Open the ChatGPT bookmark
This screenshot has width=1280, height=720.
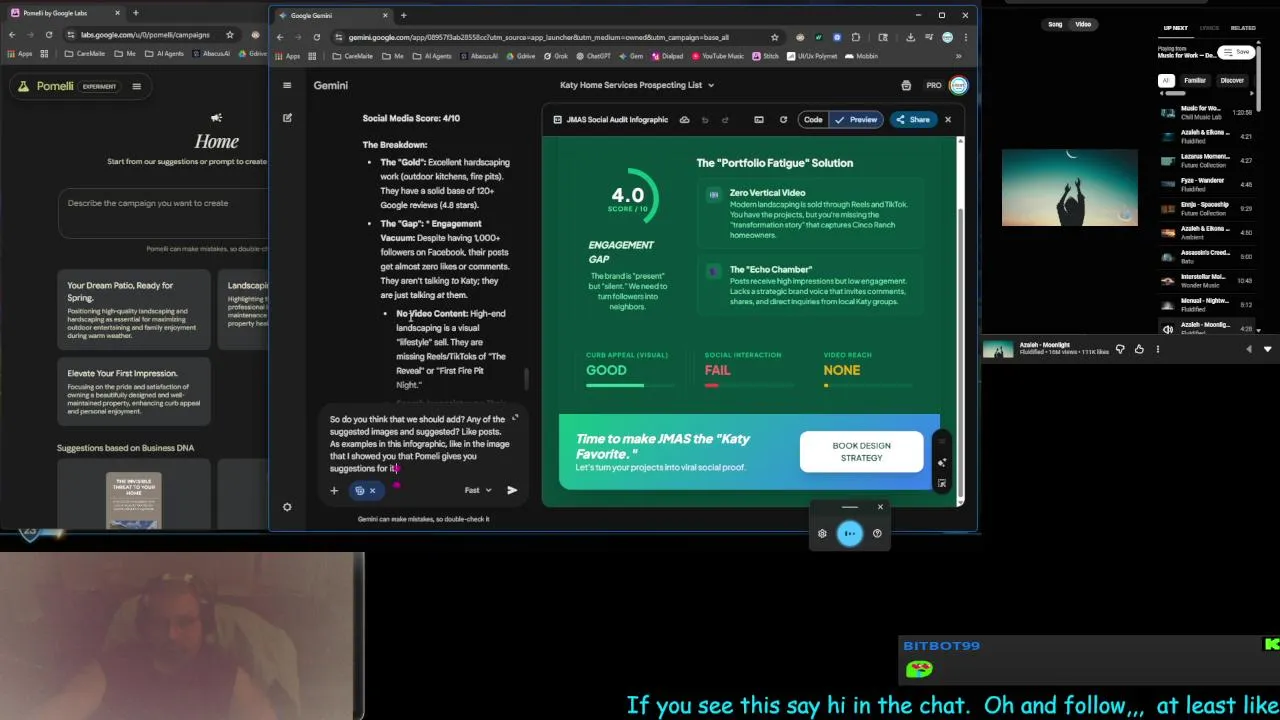593,56
